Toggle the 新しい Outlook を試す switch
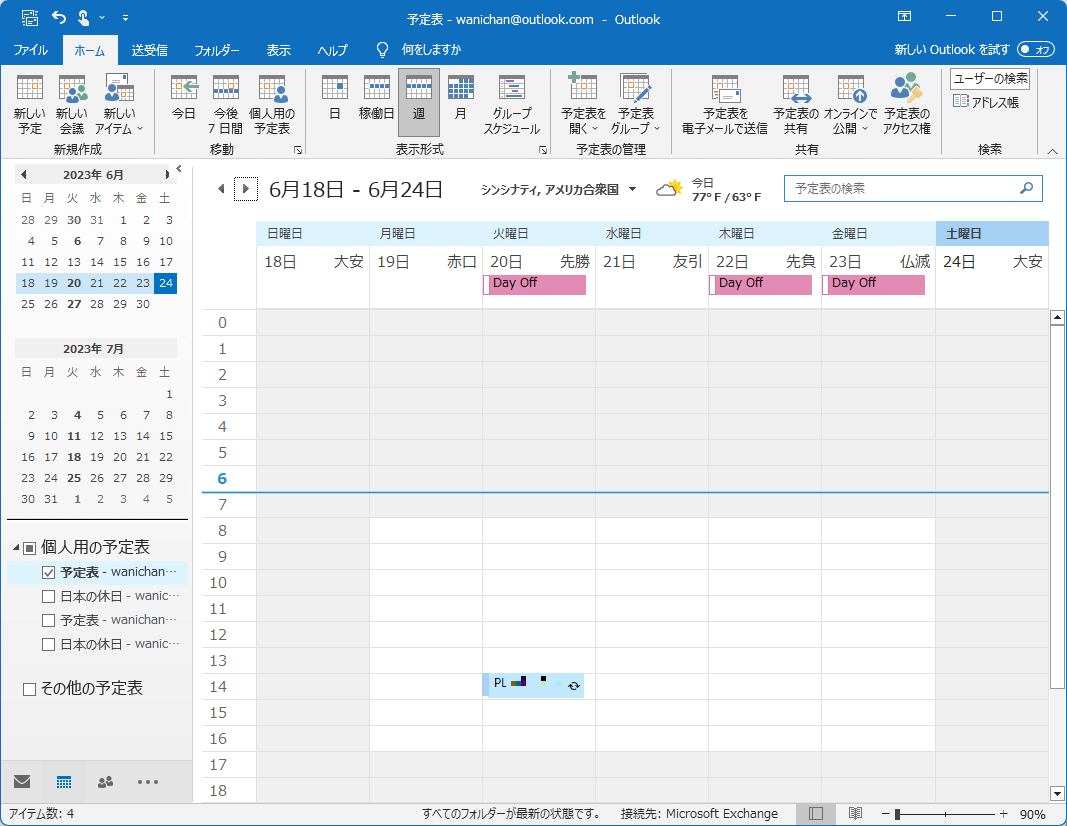 (x=1035, y=50)
